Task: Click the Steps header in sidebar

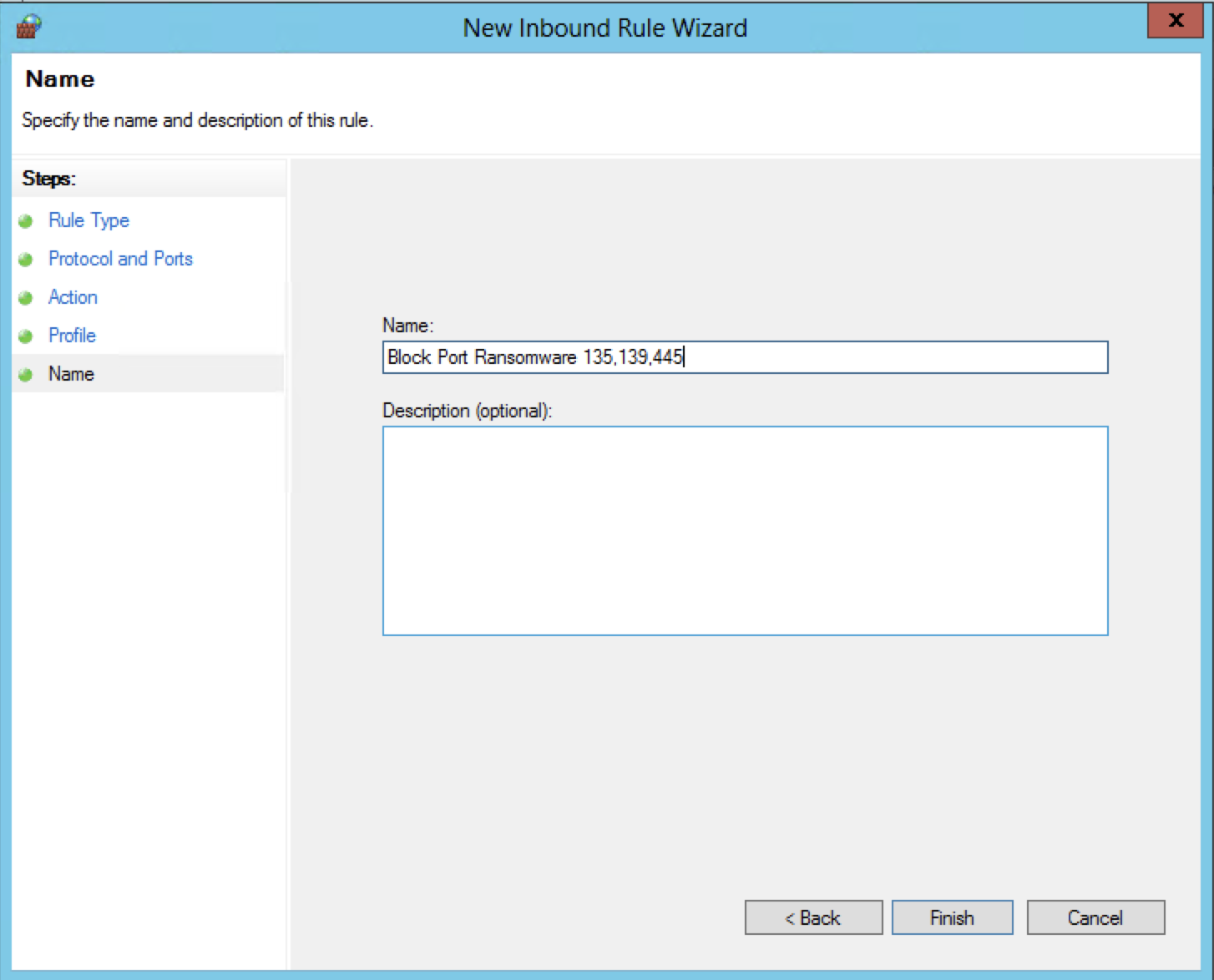Action: tap(49, 179)
